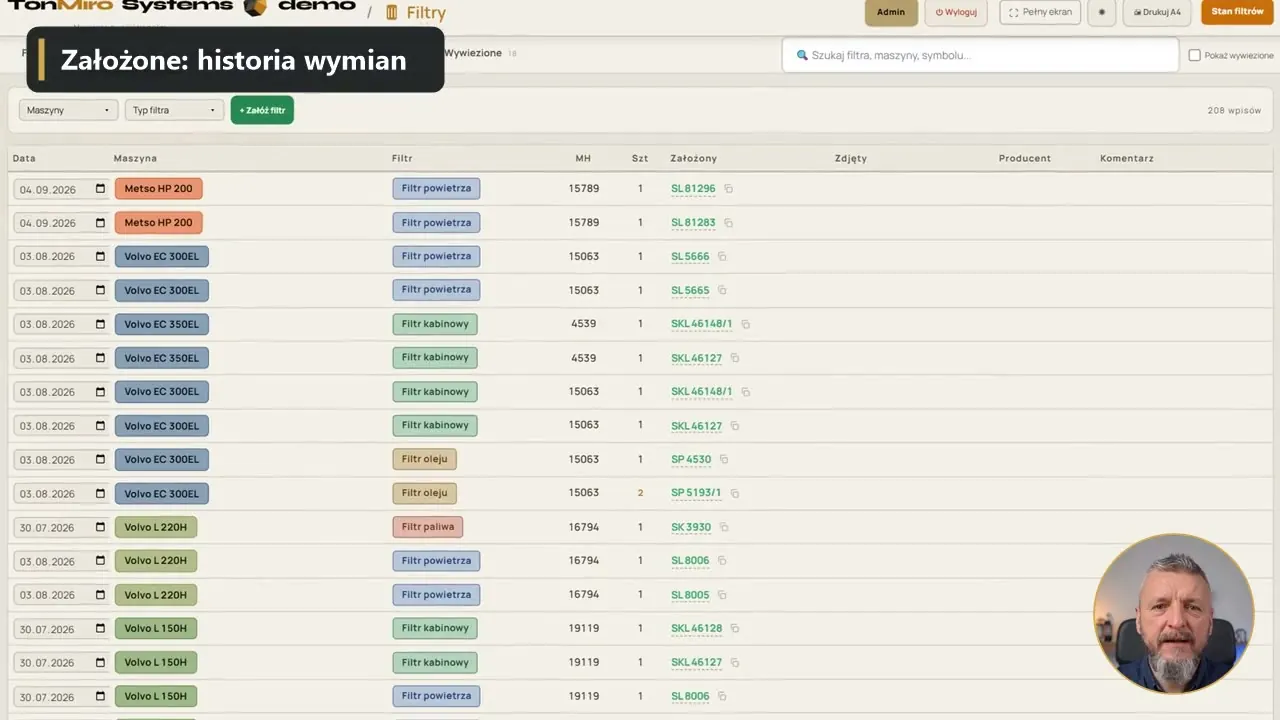This screenshot has height=720, width=1280.
Task: Click the Filtr oleju badge in the SP 4530 row
Action: pos(424,459)
